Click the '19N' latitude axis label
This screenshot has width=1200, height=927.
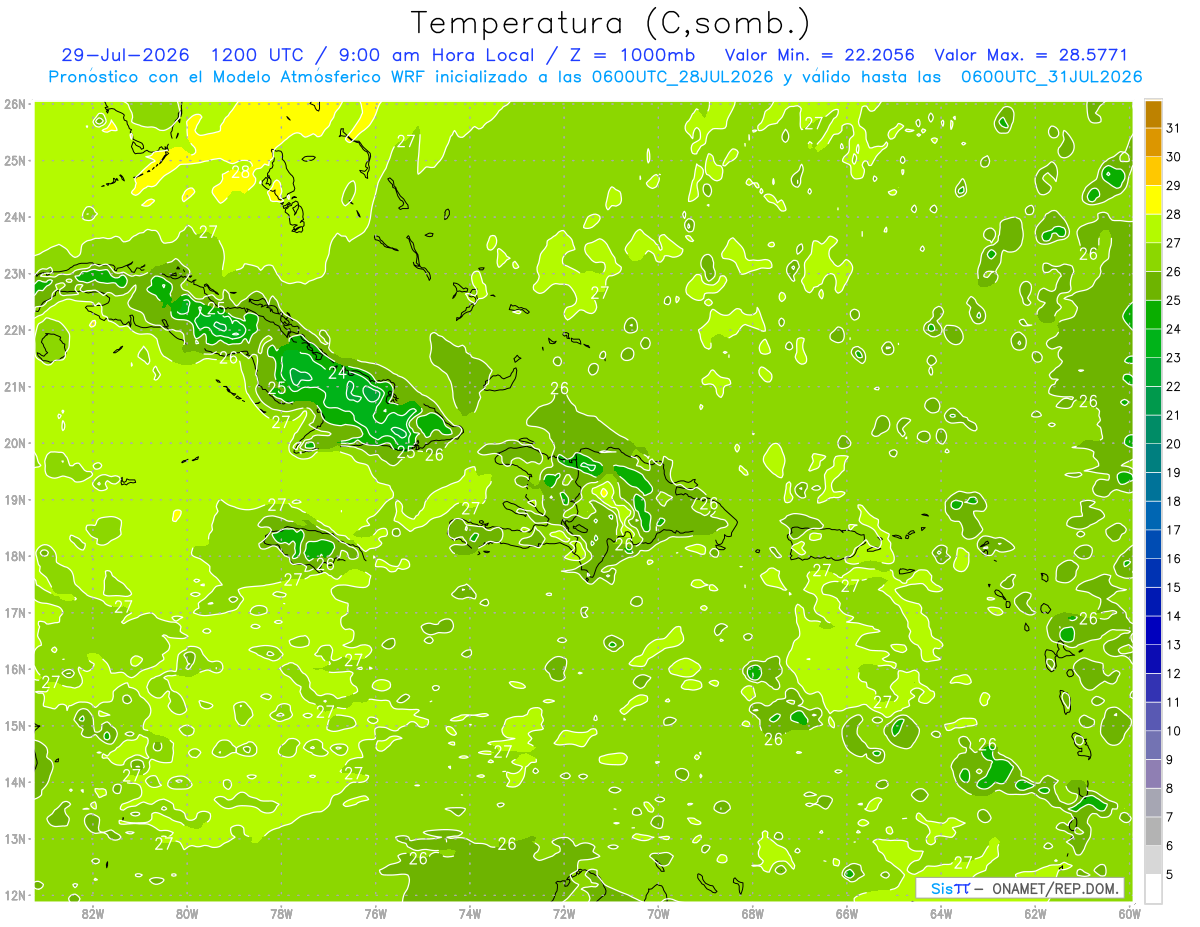(15, 499)
